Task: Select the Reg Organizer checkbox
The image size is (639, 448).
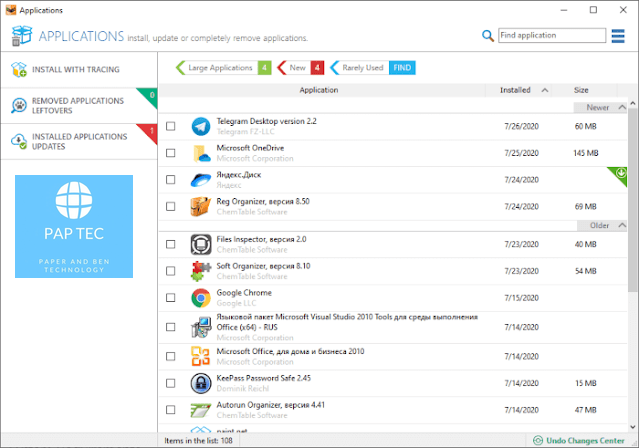Action: (171, 207)
